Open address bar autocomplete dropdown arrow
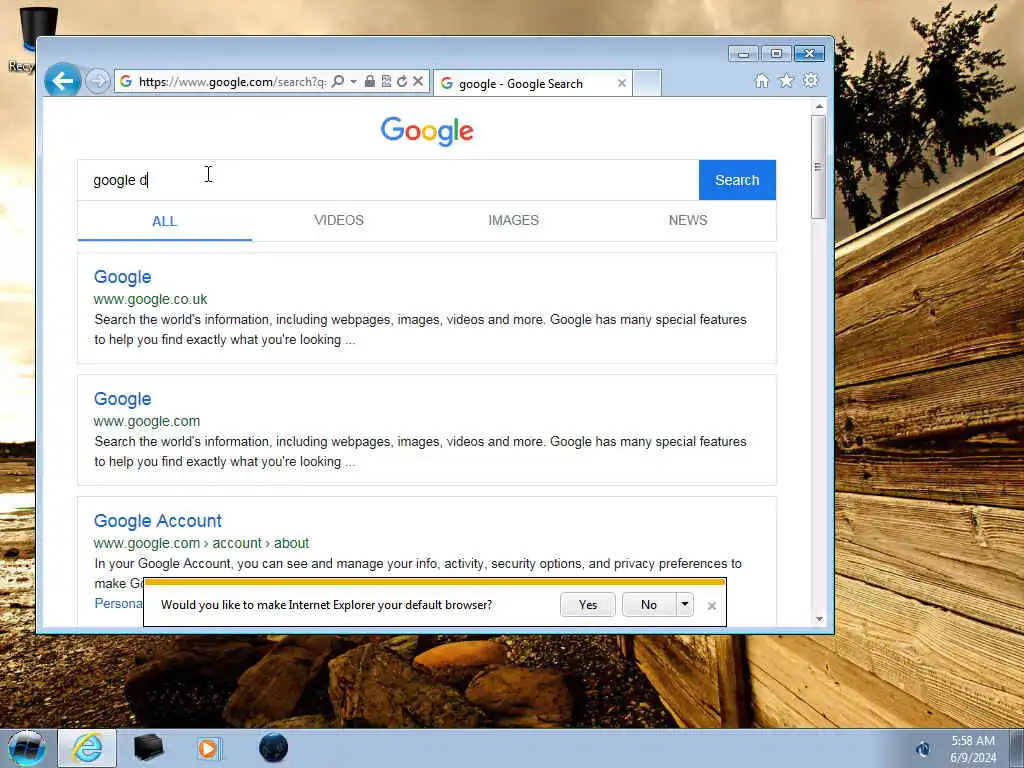This screenshot has height=768, width=1024. click(x=353, y=81)
